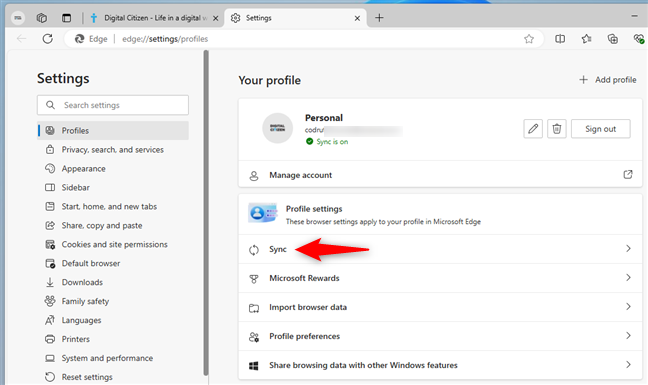Expand the Microsoft Rewards chevron
Viewport: 648px width, 385px height.
point(628,277)
